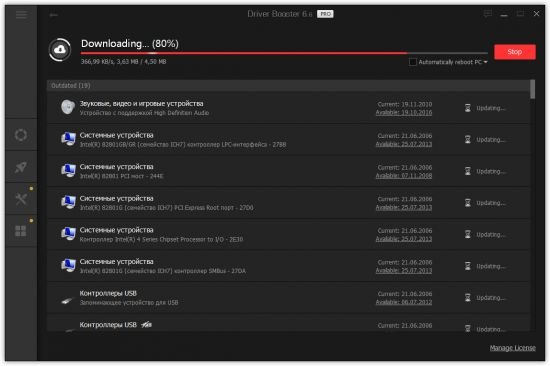The height and width of the screenshot is (366, 550).
Task: Click the hourglass icon in PCI Express 27D0 row
Action: coord(468,203)
